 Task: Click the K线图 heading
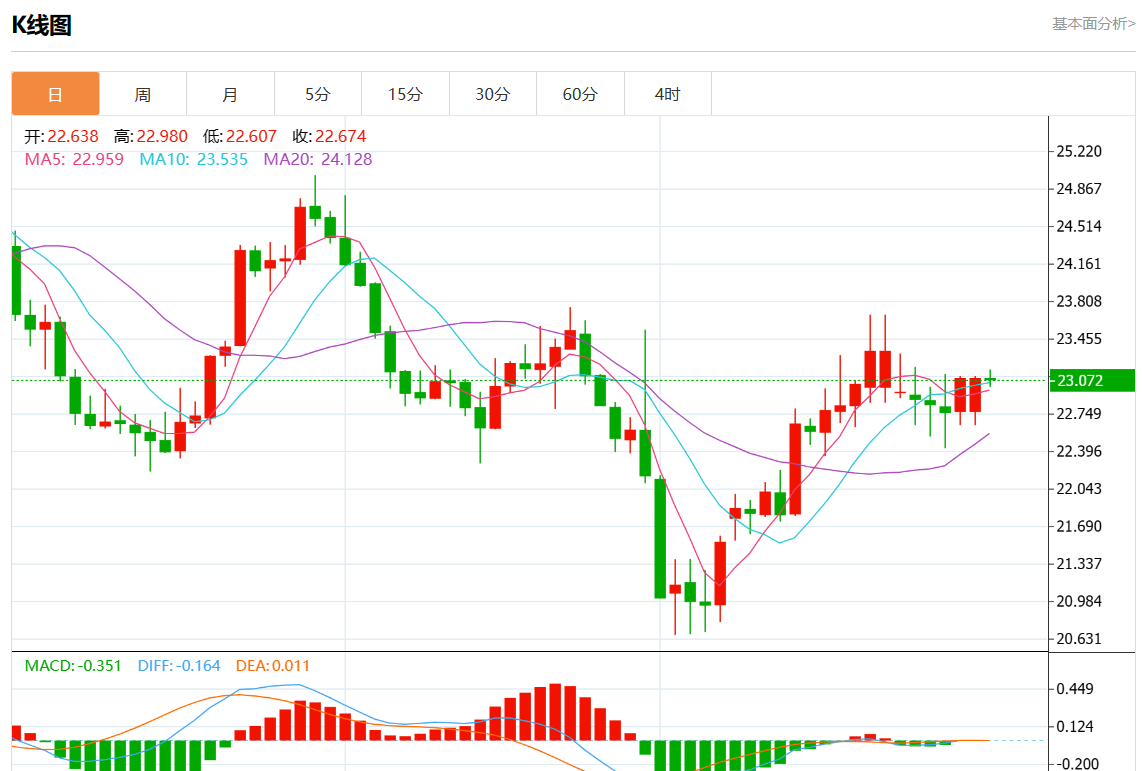pyautogui.click(x=42, y=25)
